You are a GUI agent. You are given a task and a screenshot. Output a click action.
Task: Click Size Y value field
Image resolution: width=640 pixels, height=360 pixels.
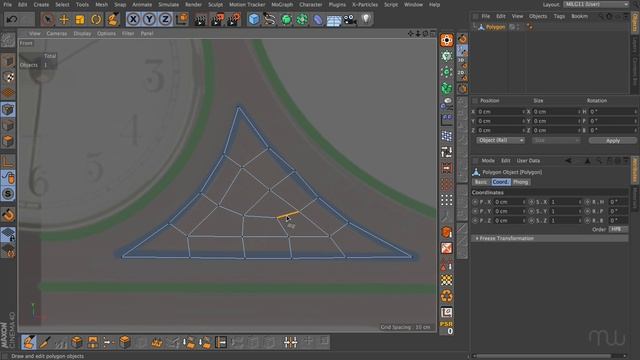(x=556, y=121)
